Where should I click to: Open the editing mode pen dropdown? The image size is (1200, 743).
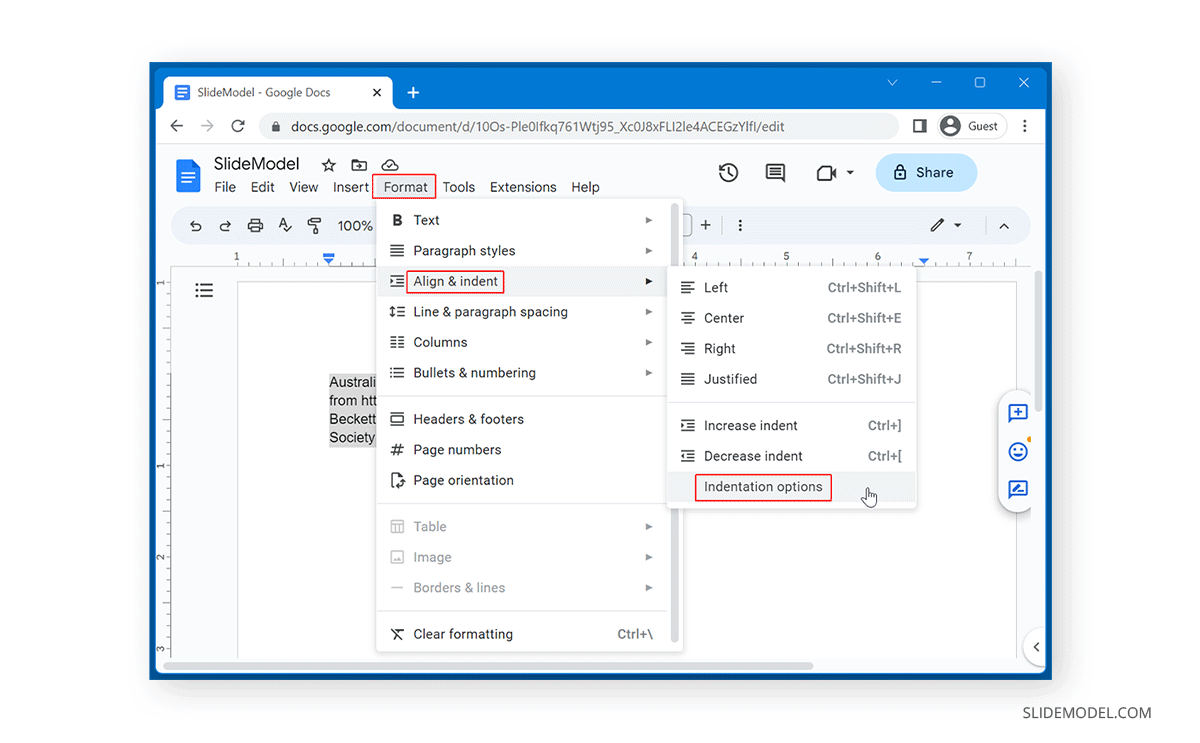coord(944,225)
